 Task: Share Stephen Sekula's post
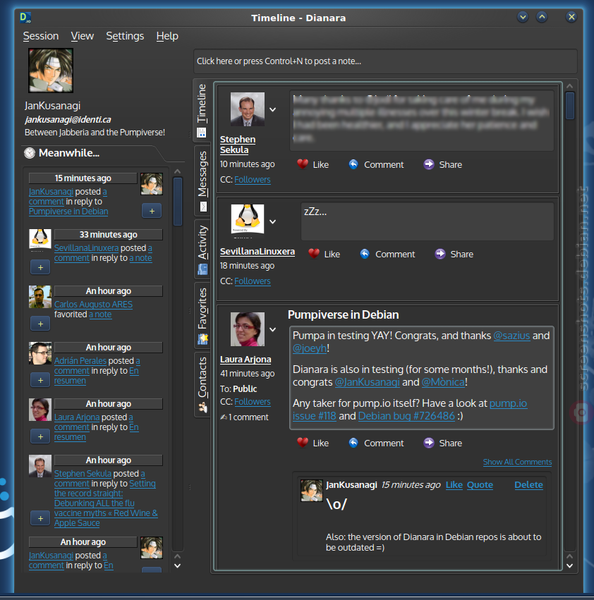[x=443, y=165]
